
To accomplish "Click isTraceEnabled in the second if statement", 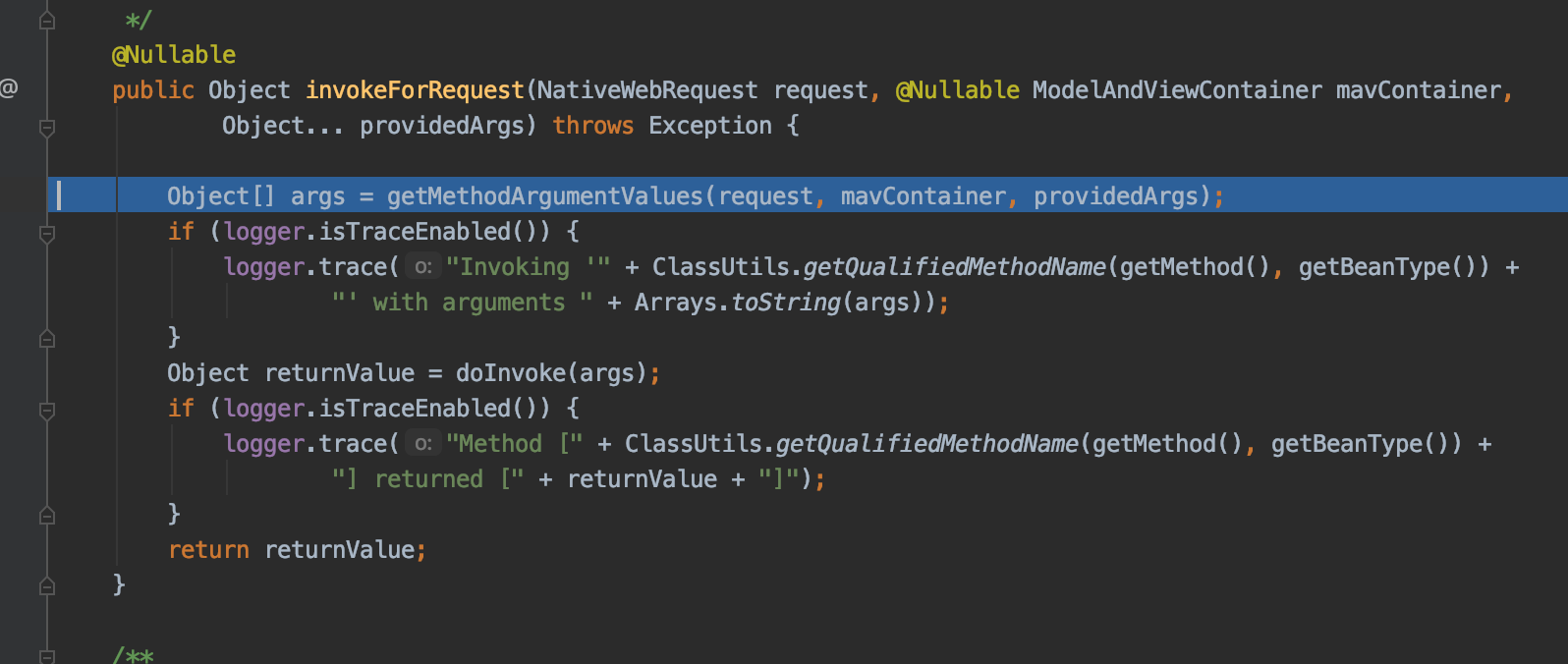I will (416, 409).
